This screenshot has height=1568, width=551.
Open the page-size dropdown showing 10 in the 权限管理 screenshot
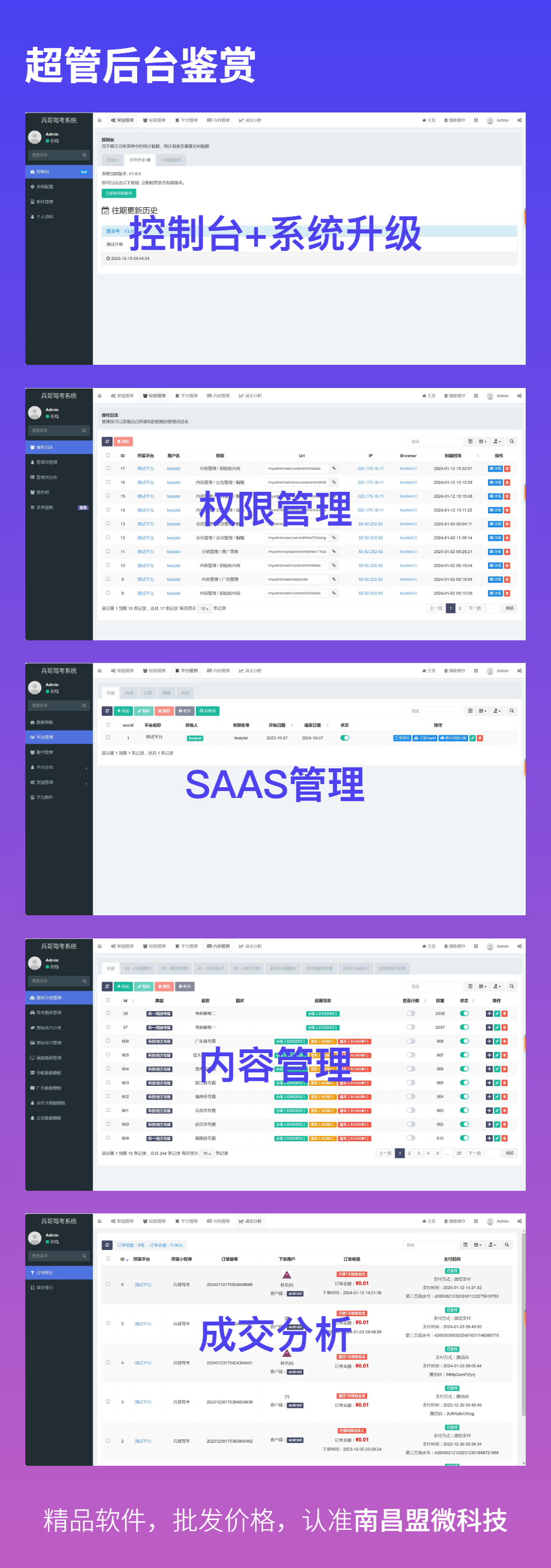pos(204,608)
